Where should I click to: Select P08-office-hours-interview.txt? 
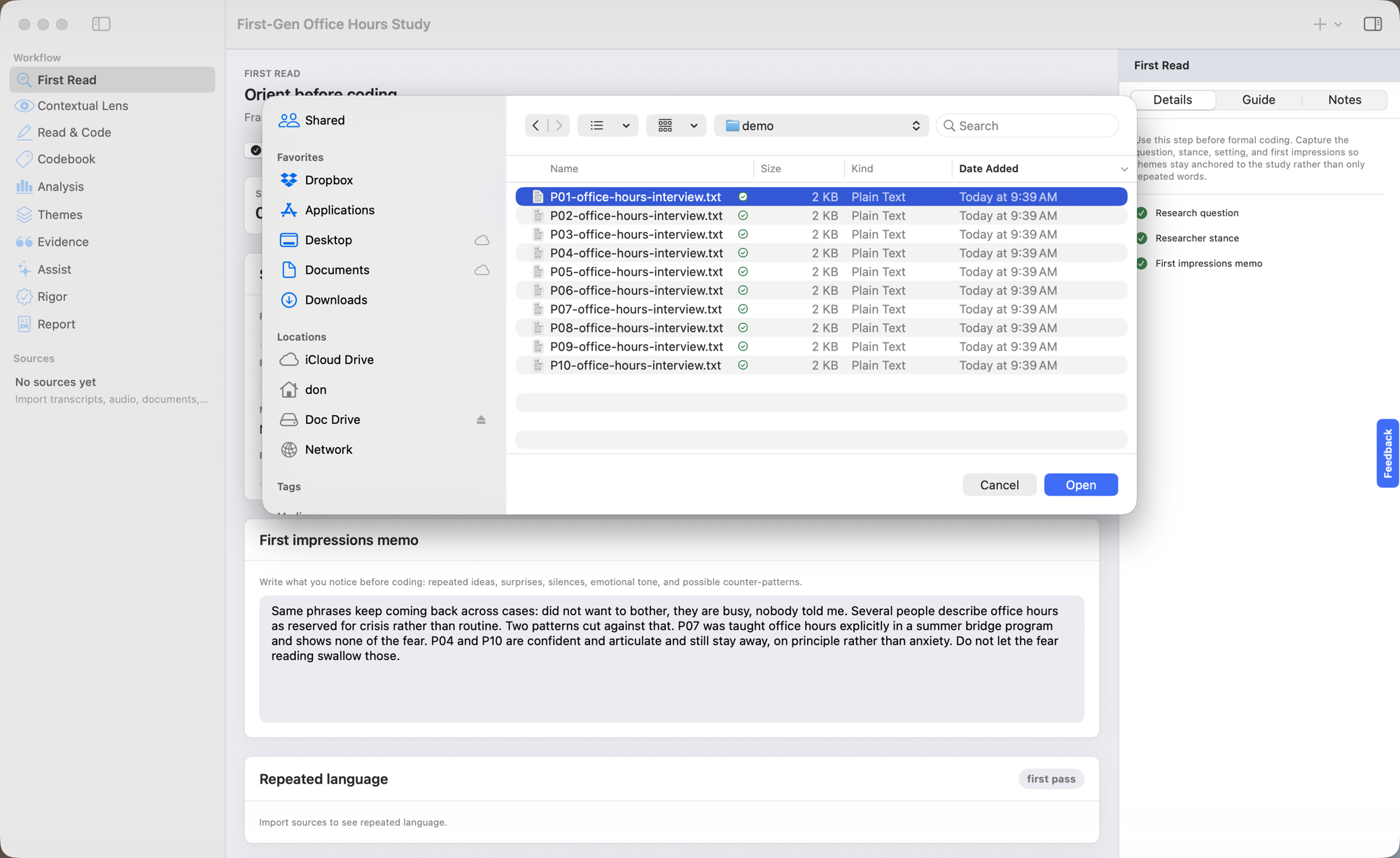821,328
